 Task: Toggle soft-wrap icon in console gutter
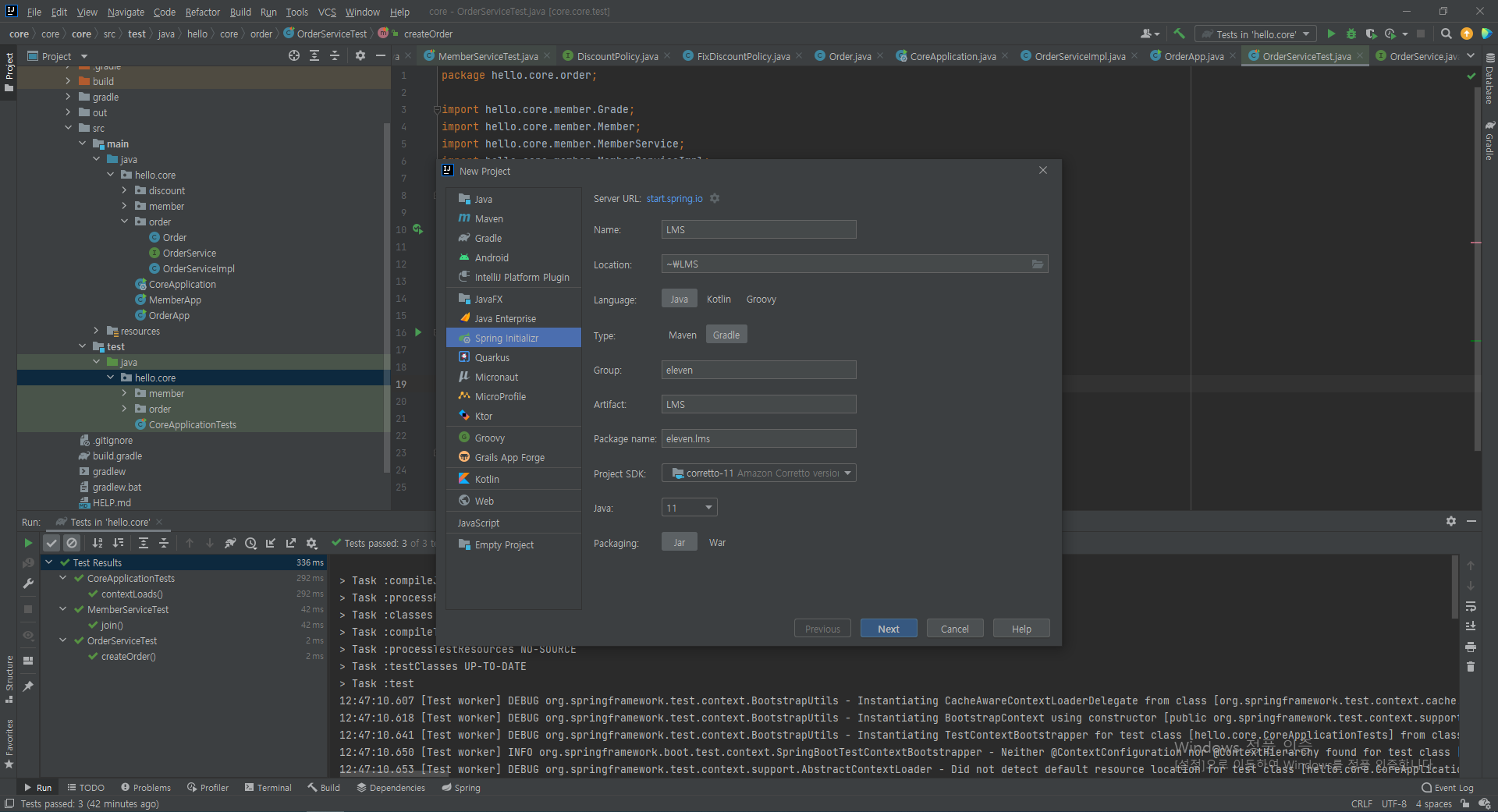click(x=1471, y=606)
